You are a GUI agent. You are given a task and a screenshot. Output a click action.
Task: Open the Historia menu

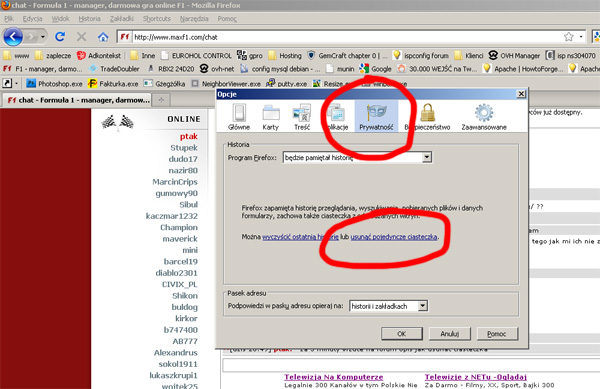point(89,18)
